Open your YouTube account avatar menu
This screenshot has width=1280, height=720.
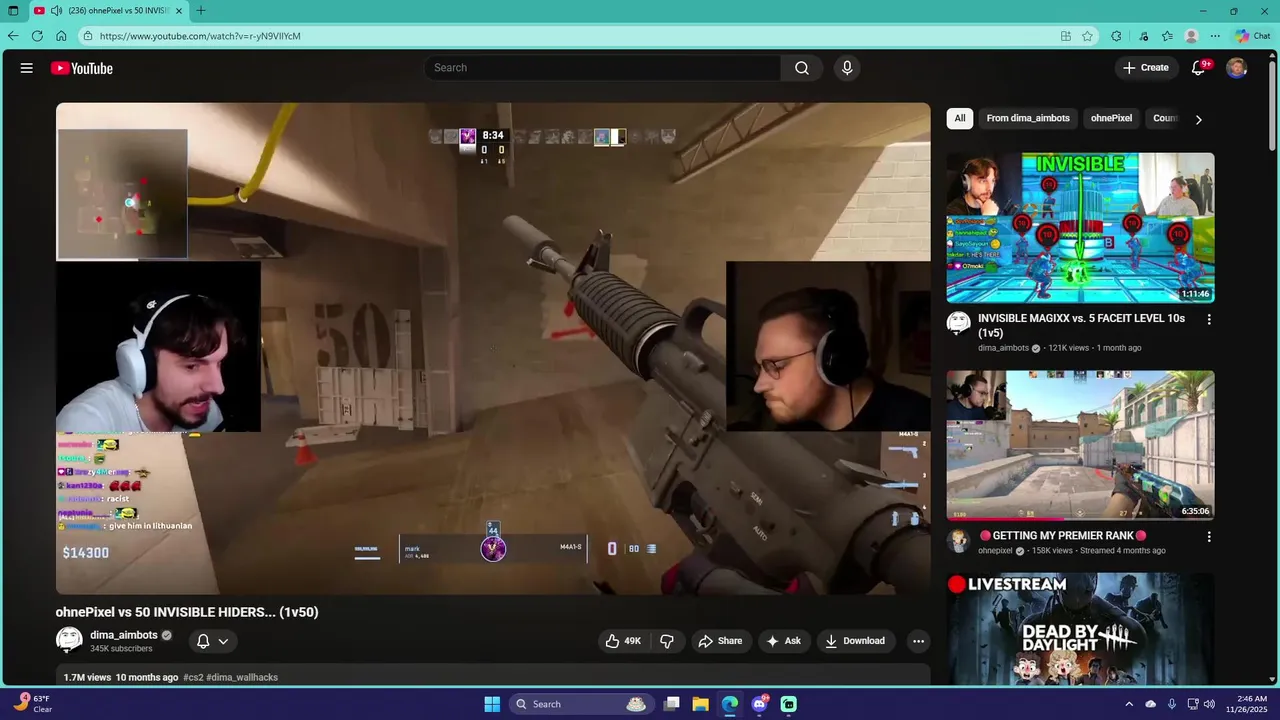point(1237,68)
